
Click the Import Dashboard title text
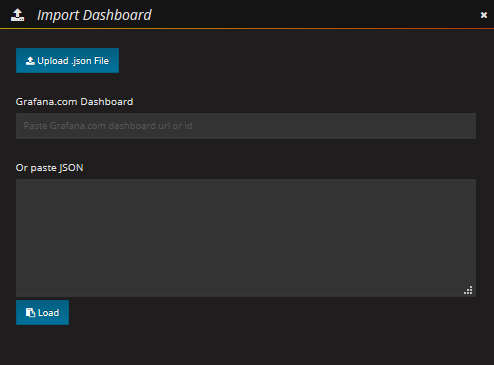tap(94, 15)
